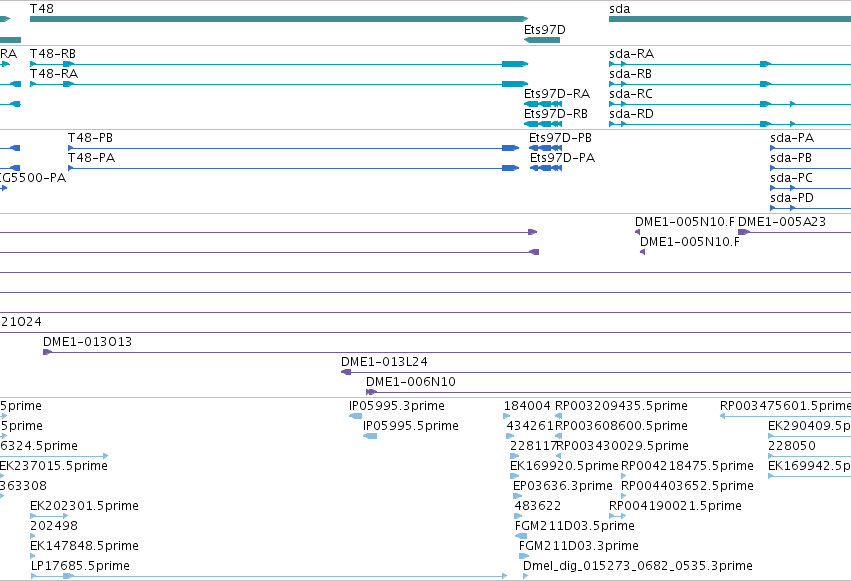Click the EK202301.5prime label

click(84, 506)
